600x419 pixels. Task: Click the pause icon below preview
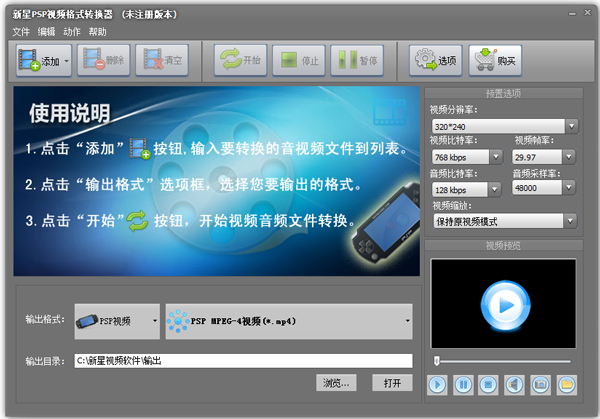tap(463, 385)
